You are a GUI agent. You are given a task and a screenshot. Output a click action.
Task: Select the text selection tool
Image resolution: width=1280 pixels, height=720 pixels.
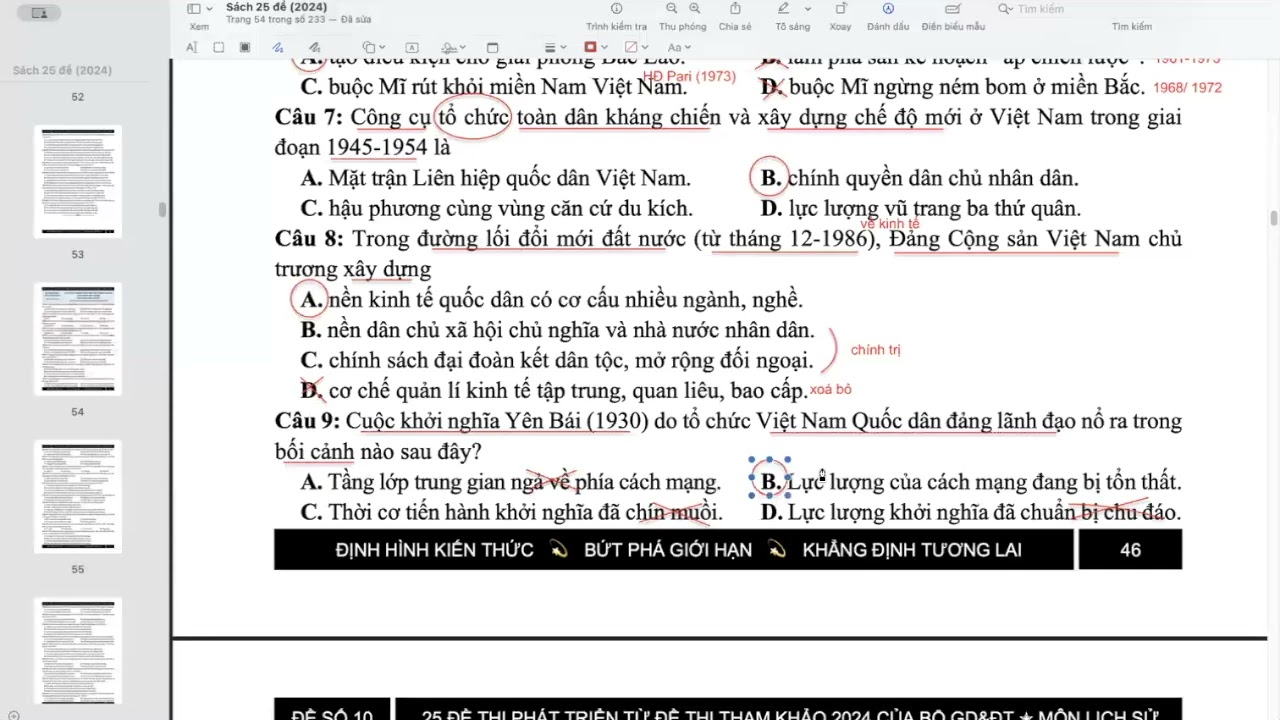192,47
